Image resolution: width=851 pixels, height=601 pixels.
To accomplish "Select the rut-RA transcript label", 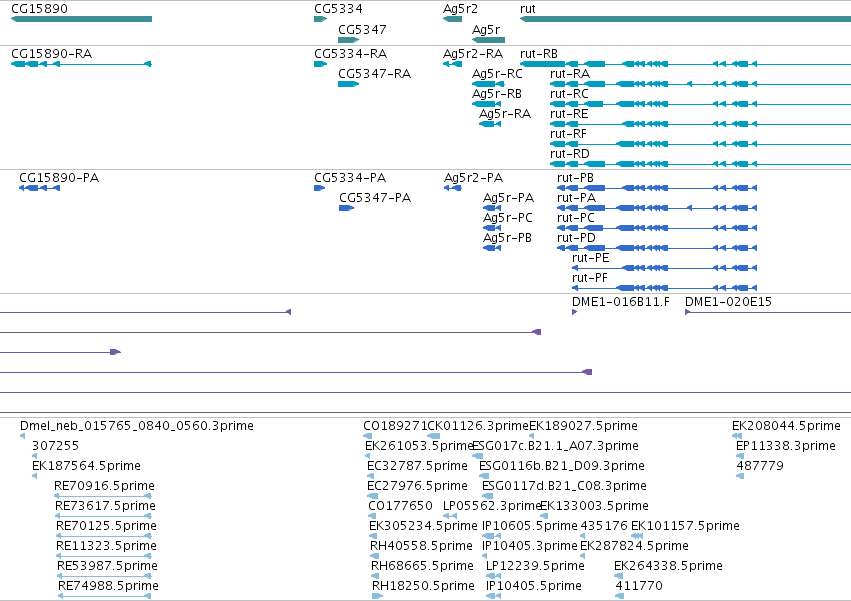I will [x=570, y=74].
